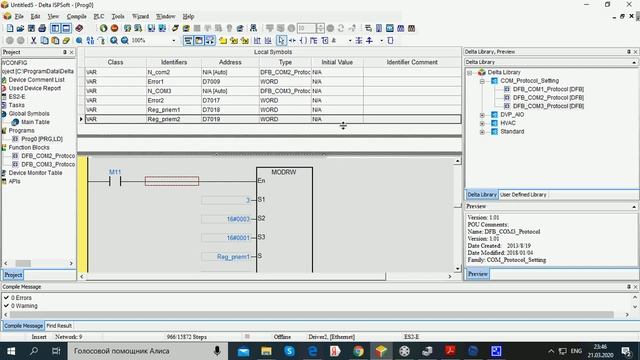Switch to the Find Result tab
640x360 pixels.
[59, 326]
